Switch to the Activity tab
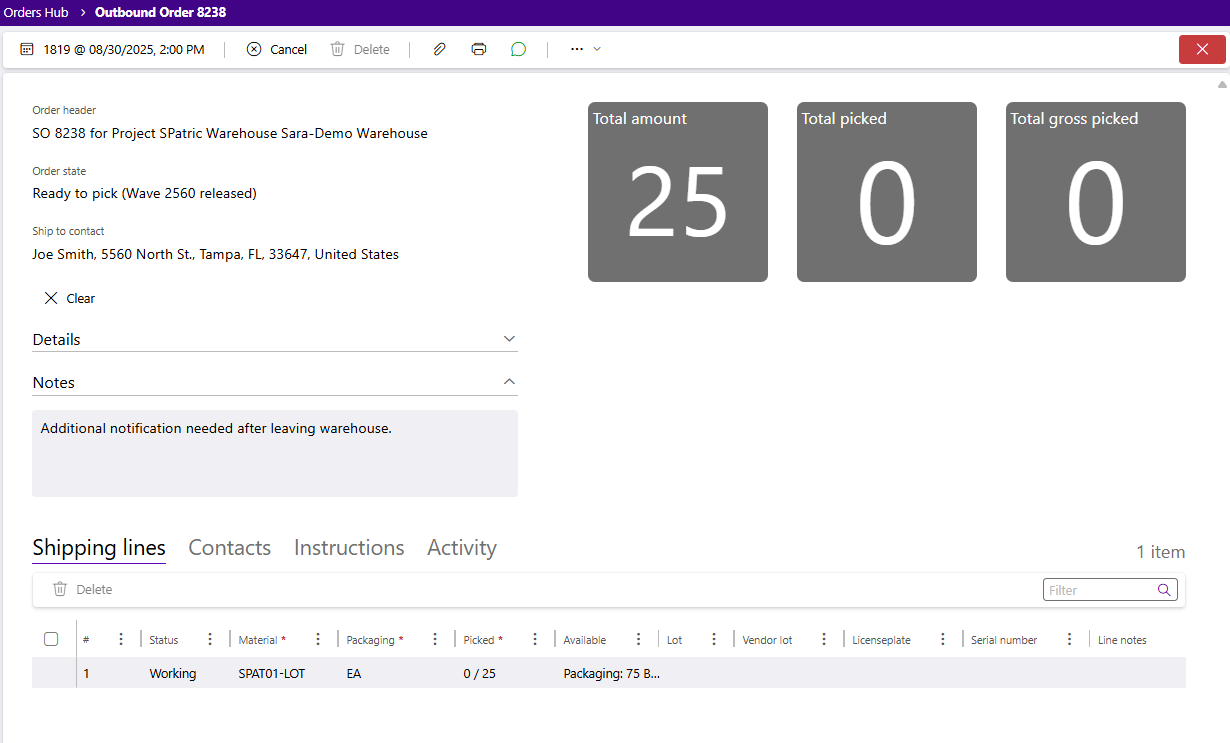Image resolution: width=1230 pixels, height=743 pixels. [461, 548]
